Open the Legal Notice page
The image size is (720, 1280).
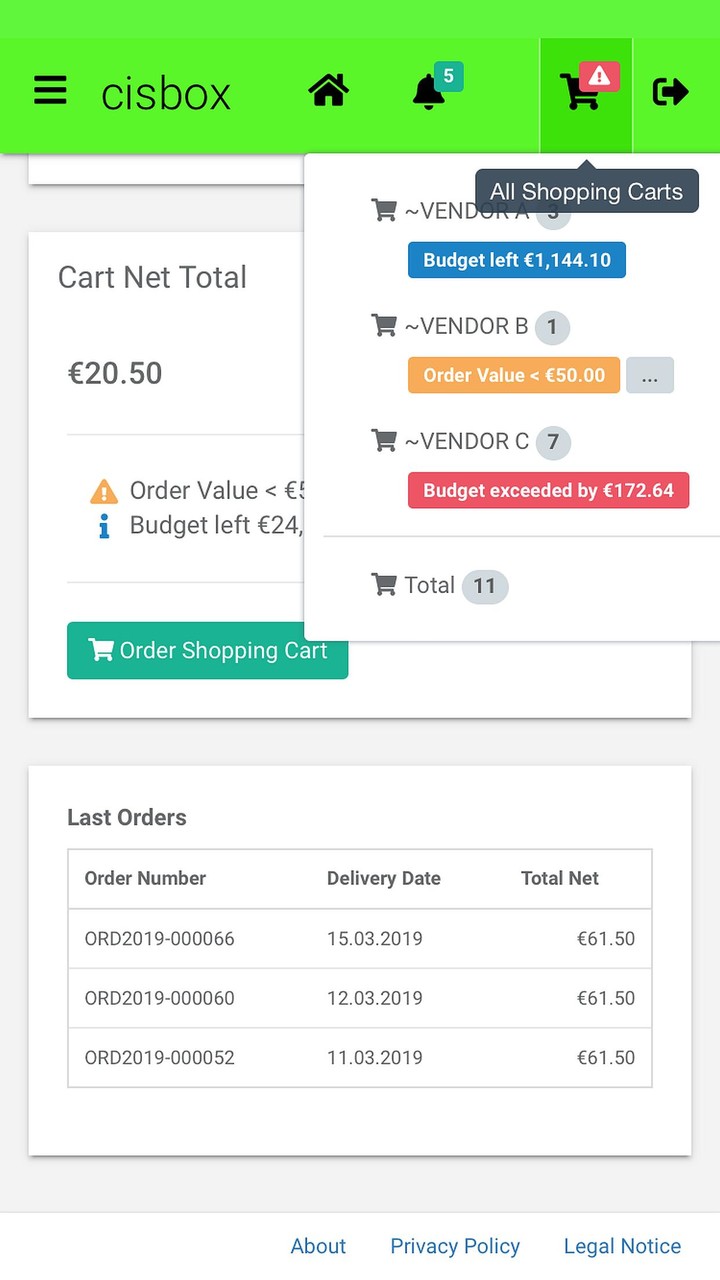pyautogui.click(x=621, y=1246)
